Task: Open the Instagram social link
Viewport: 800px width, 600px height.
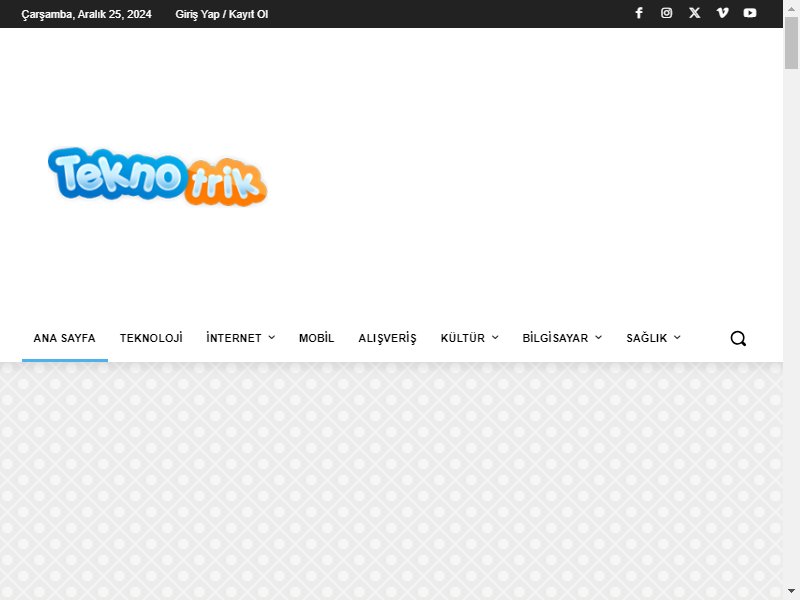Action: pos(666,13)
